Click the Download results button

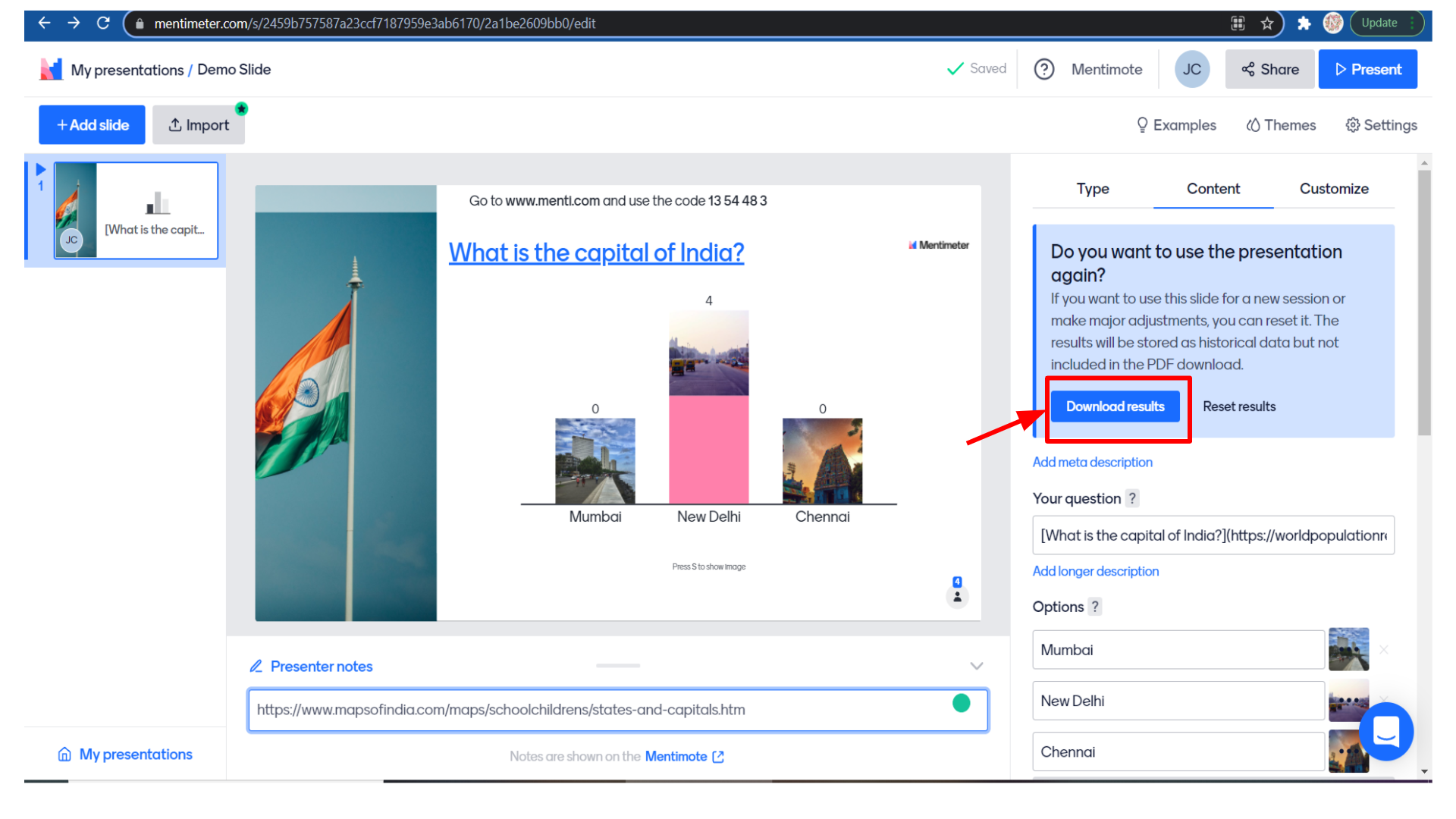tap(1115, 406)
